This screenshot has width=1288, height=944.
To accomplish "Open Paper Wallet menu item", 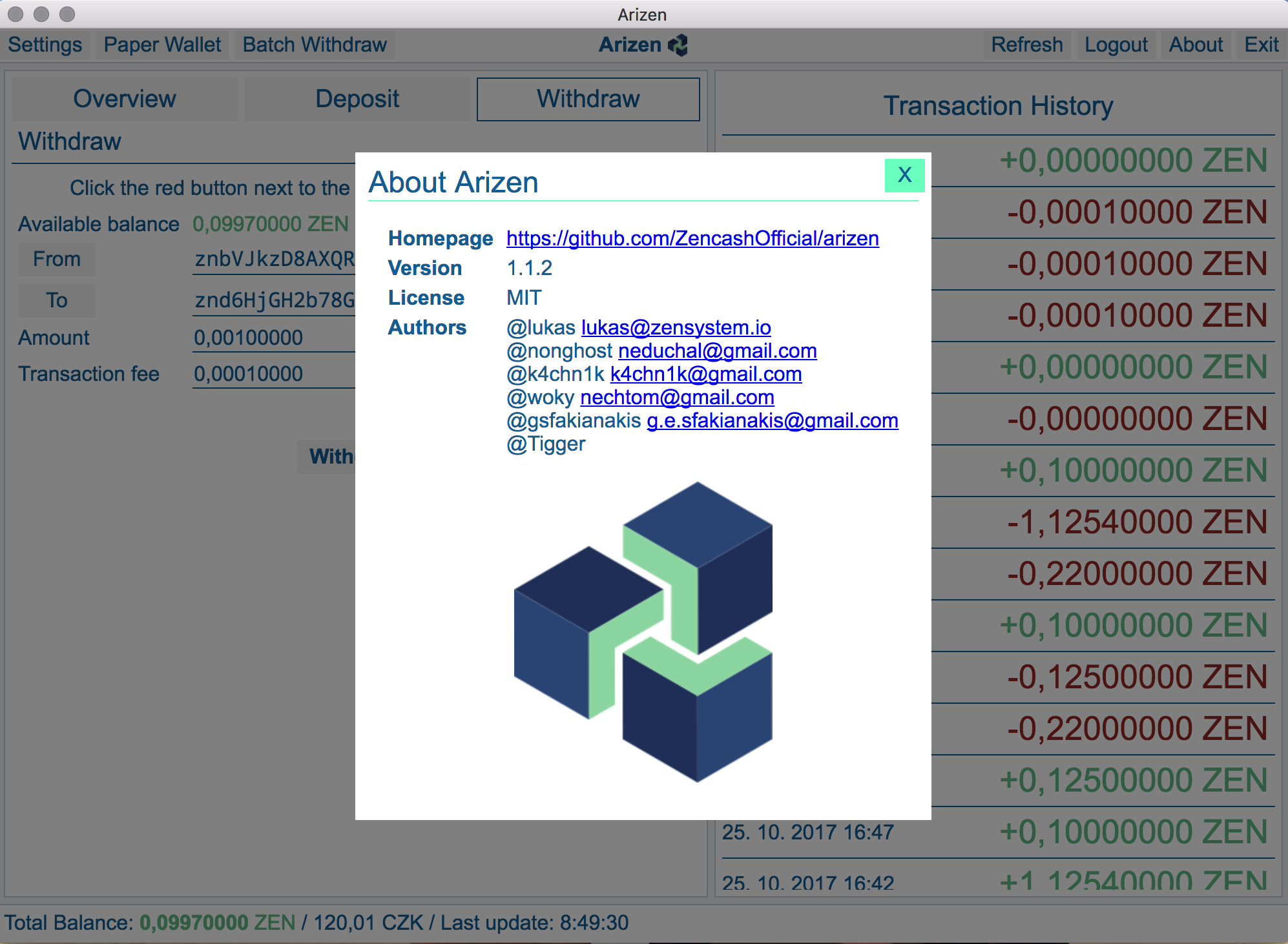I will pos(162,45).
